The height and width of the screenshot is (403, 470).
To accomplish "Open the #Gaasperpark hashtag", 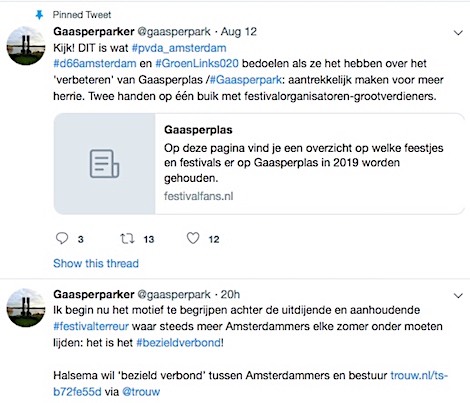I will 246,80.
